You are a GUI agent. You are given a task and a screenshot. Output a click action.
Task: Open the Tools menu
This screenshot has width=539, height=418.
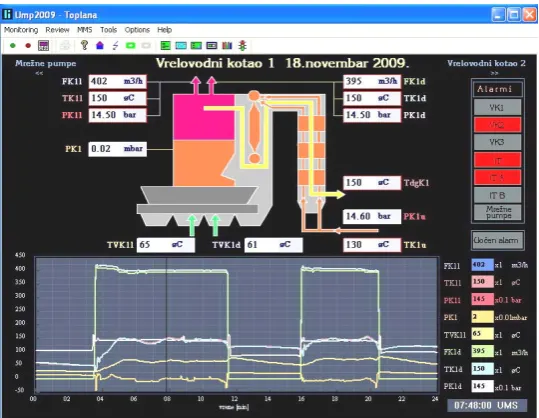[109, 30]
